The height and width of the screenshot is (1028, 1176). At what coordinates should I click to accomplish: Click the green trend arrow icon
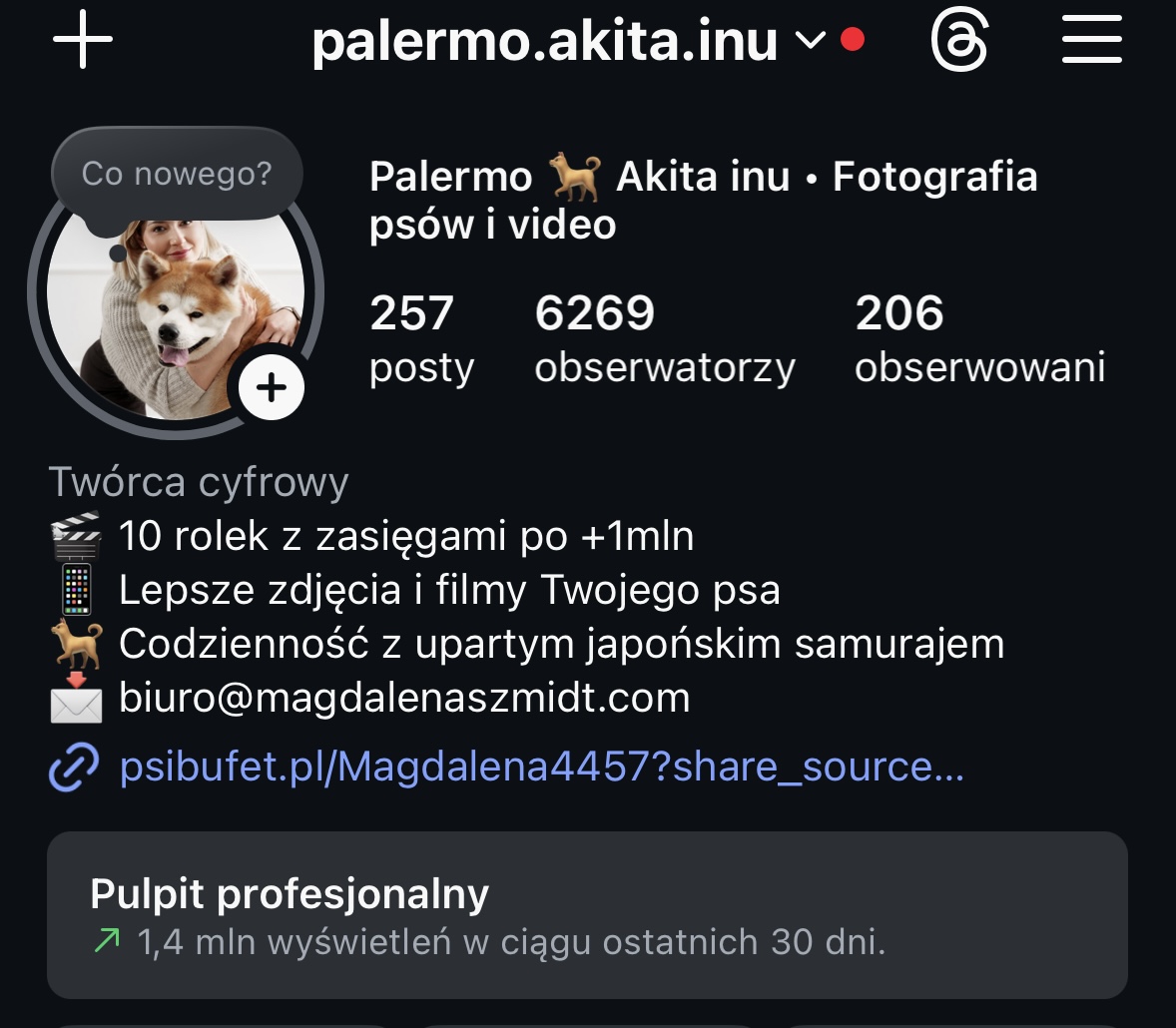[x=107, y=940]
